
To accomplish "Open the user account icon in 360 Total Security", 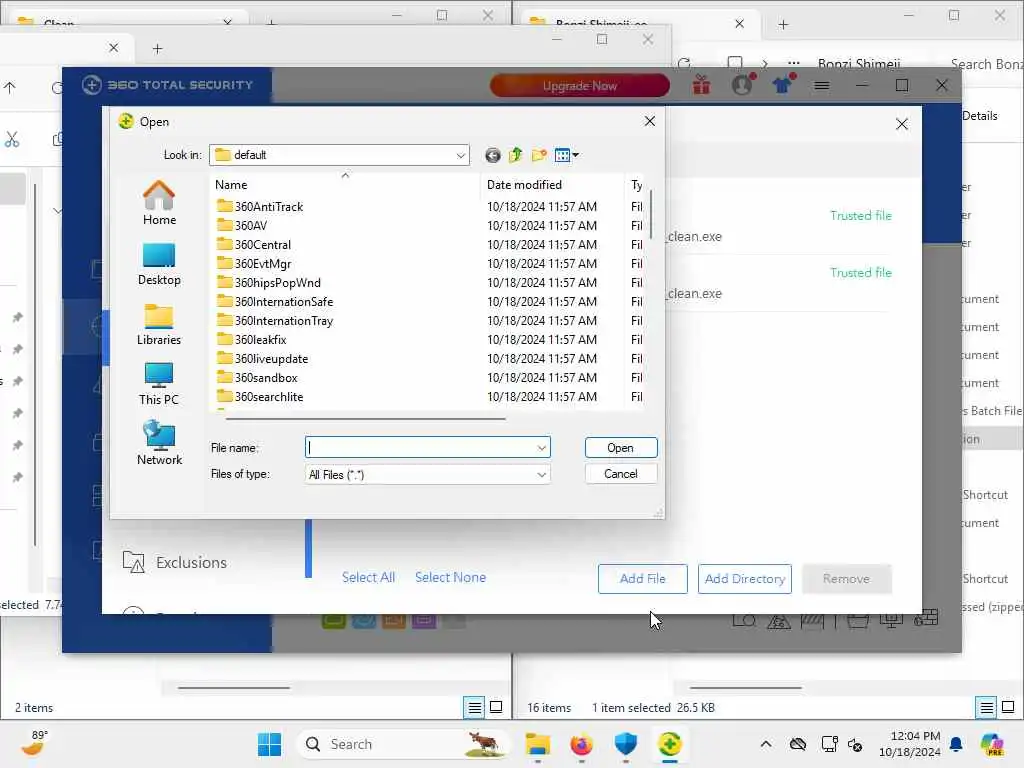I will pyautogui.click(x=743, y=85).
